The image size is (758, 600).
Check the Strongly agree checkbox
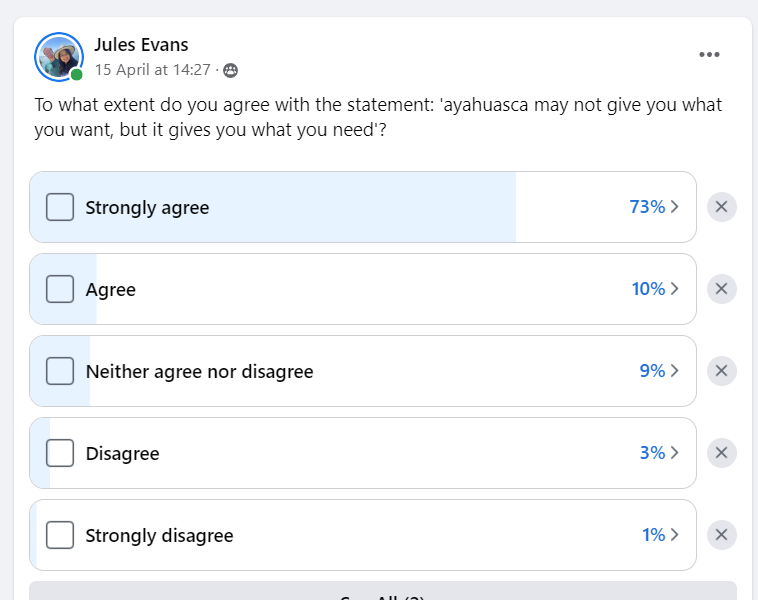(x=60, y=207)
